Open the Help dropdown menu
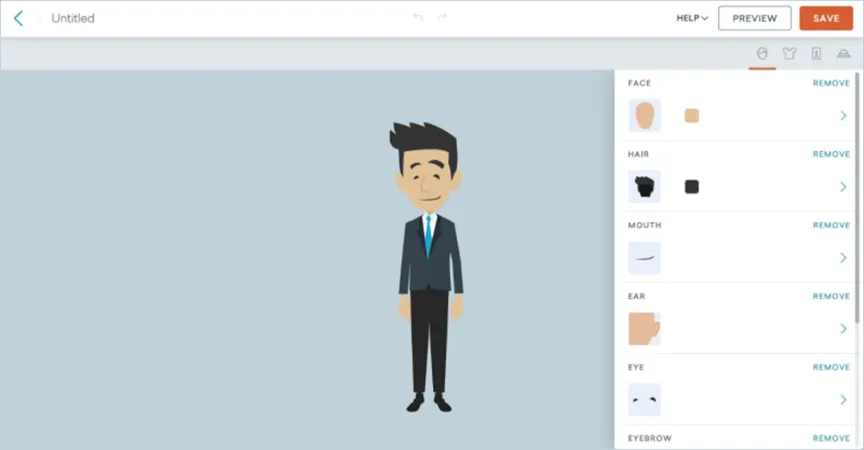 tap(692, 18)
